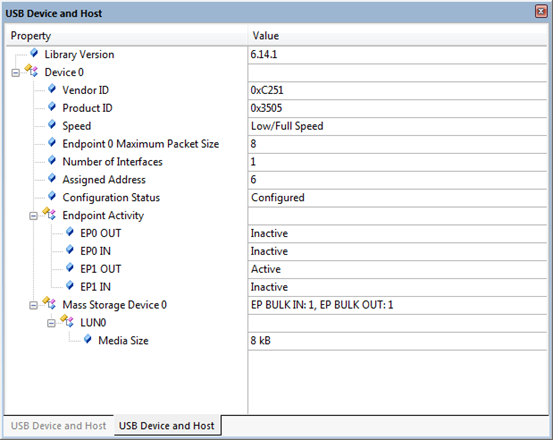Click the Device 0 structure icon
This screenshot has width=553, height=440.
pos(31,71)
